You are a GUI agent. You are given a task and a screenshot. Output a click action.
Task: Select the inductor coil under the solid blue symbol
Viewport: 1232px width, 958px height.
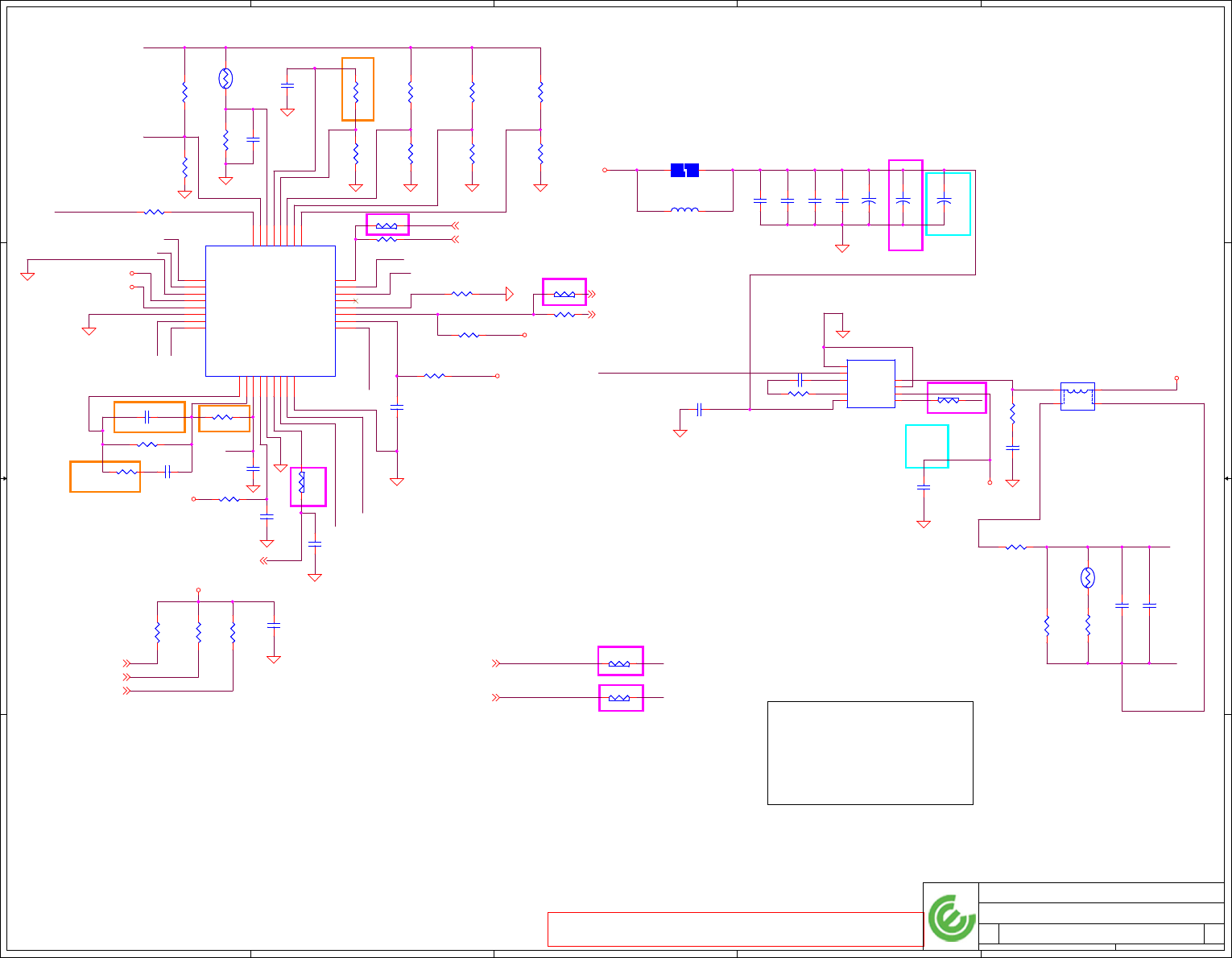tap(684, 210)
